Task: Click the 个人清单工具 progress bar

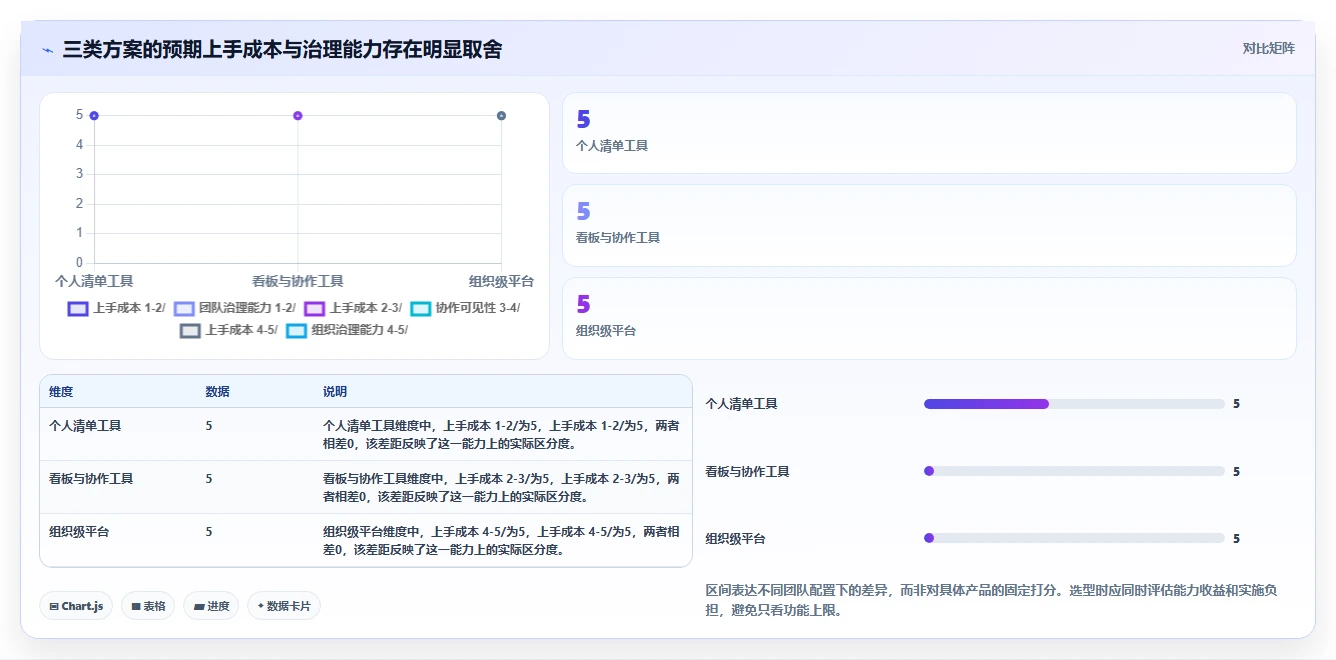Action: click(x=1074, y=404)
